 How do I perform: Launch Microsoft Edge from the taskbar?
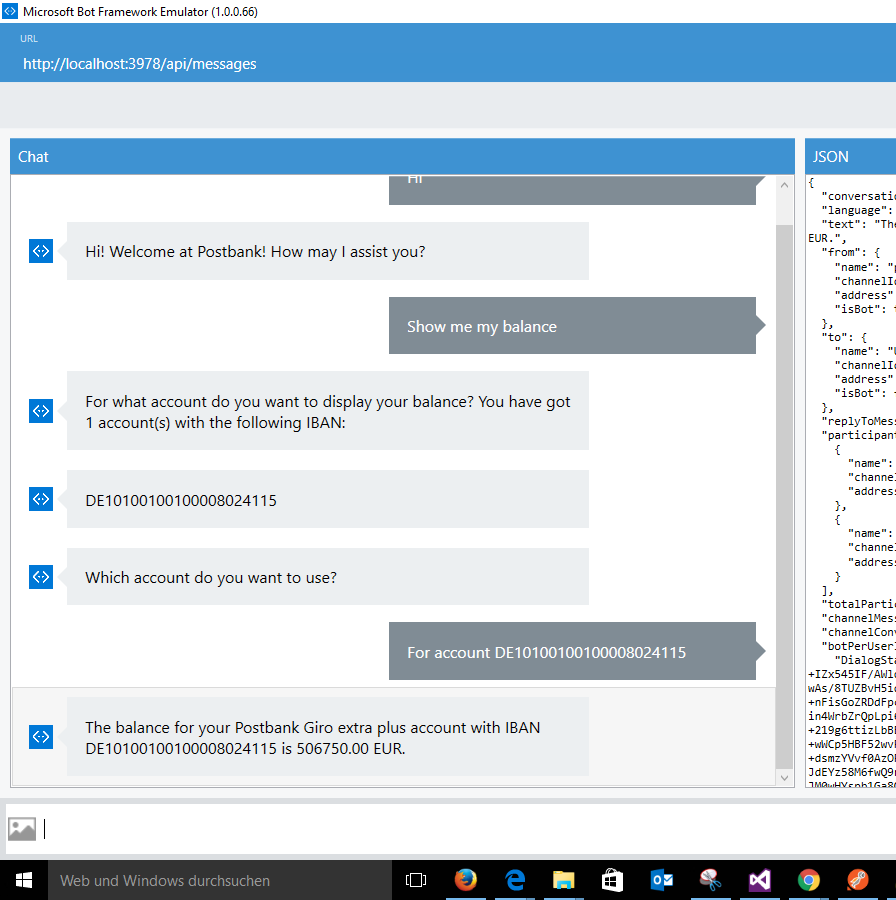coord(515,880)
